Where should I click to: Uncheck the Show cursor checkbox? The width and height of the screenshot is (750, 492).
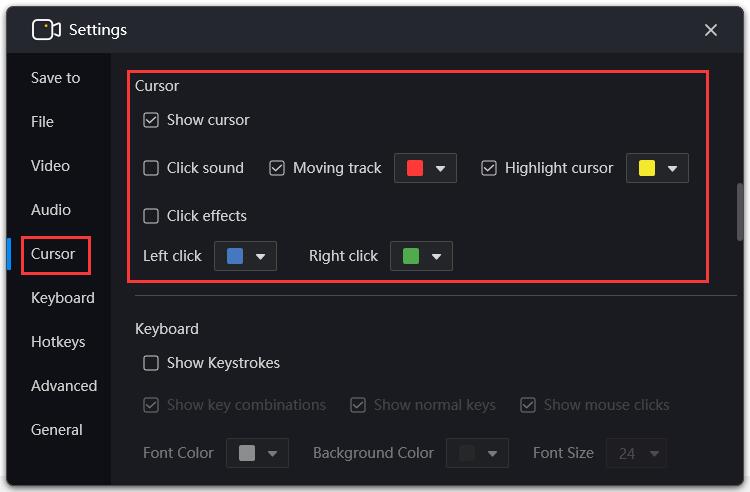(151, 120)
